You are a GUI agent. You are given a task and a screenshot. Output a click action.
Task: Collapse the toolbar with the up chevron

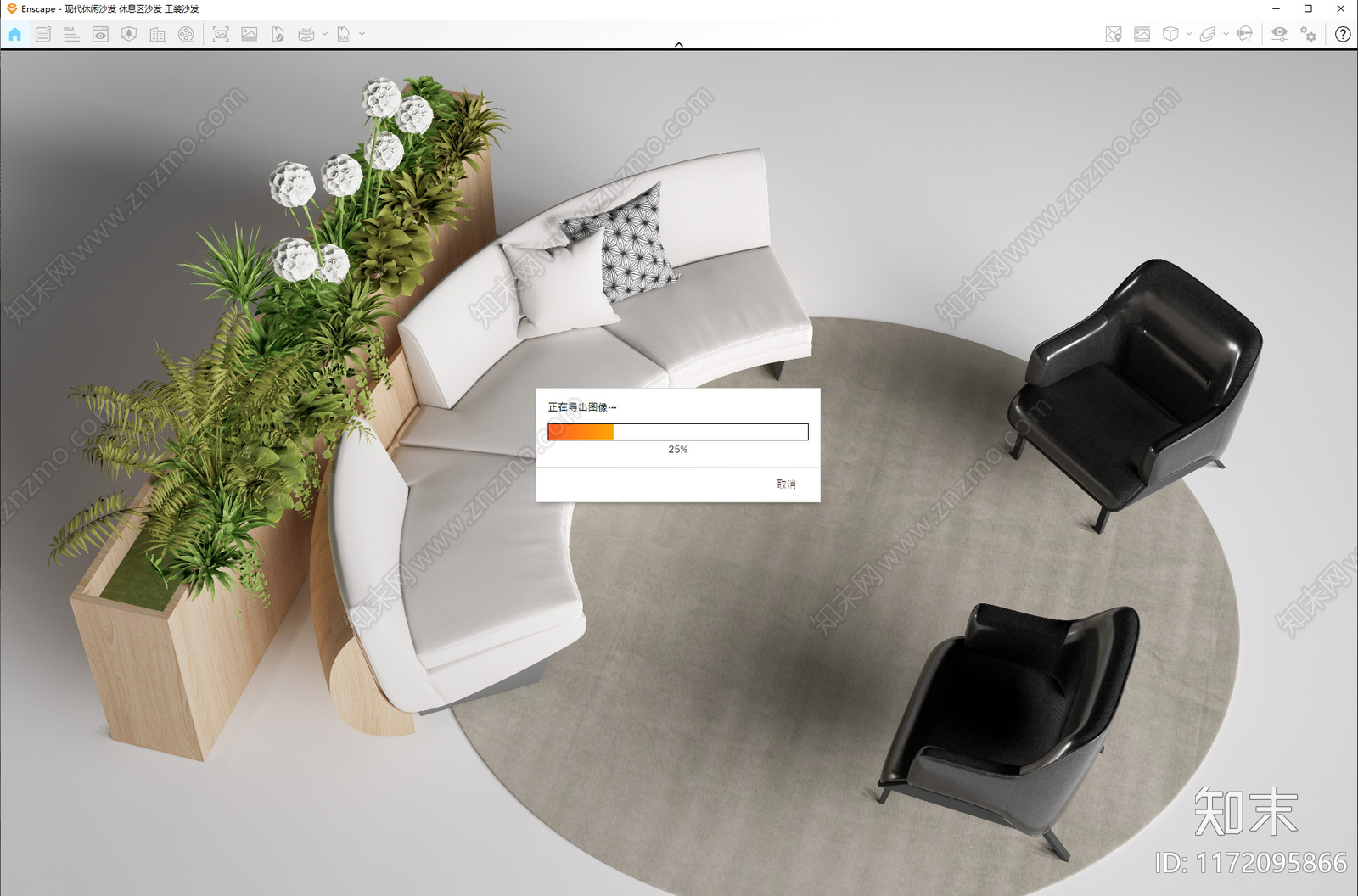pos(679,44)
